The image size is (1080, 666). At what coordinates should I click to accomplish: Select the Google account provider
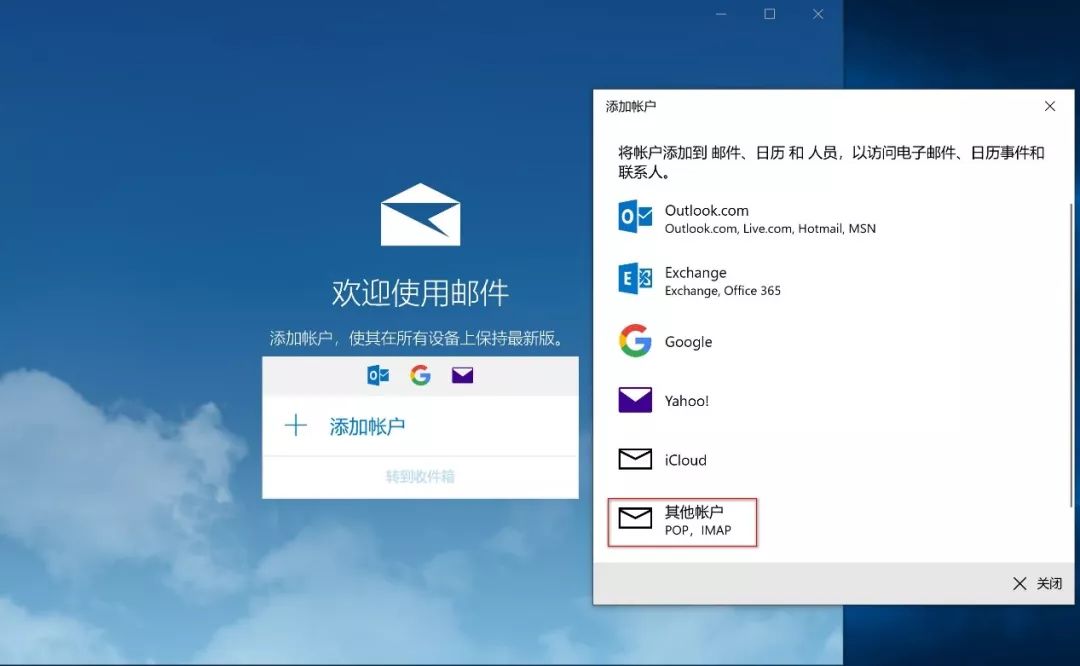tap(687, 341)
